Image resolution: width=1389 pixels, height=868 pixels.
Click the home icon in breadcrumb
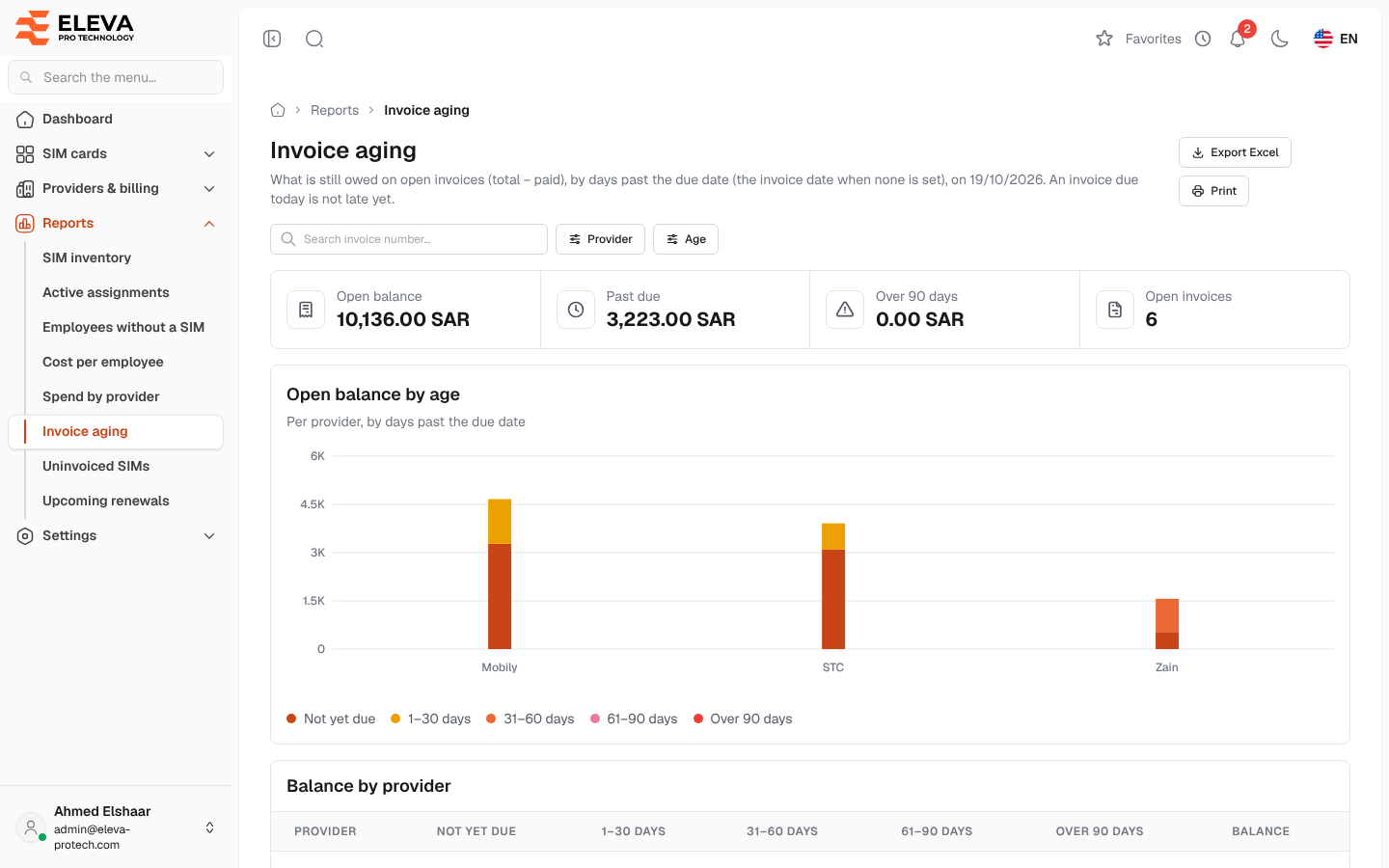click(x=278, y=110)
